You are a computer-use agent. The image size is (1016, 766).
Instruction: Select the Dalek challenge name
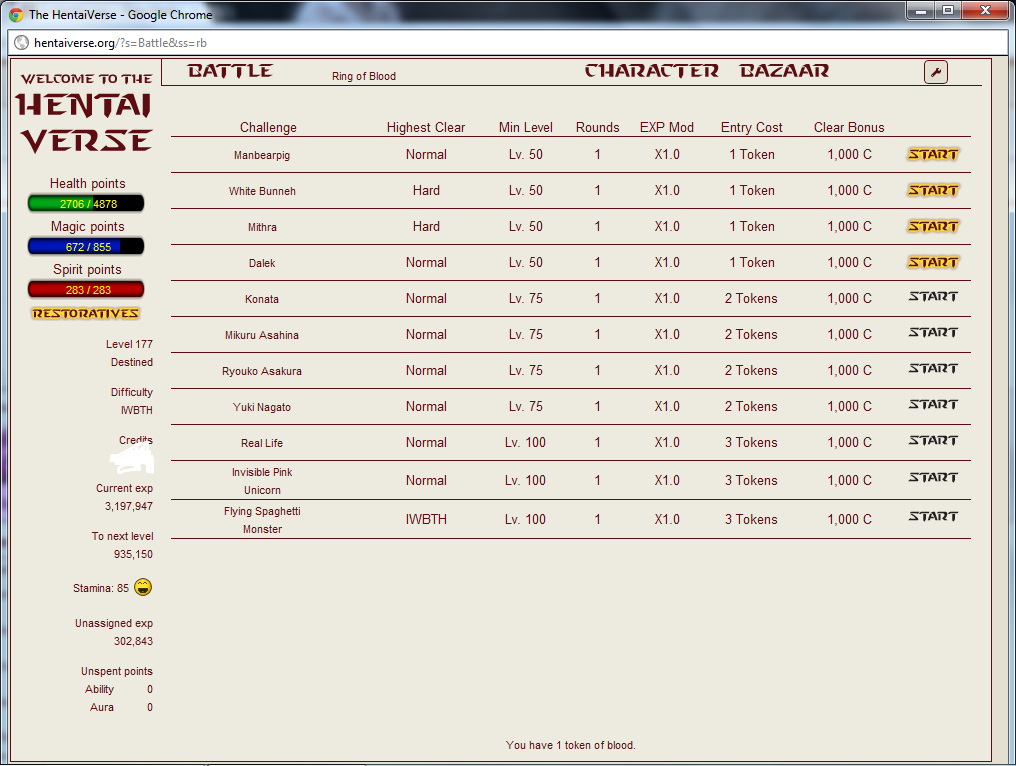[x=262, y=263]
